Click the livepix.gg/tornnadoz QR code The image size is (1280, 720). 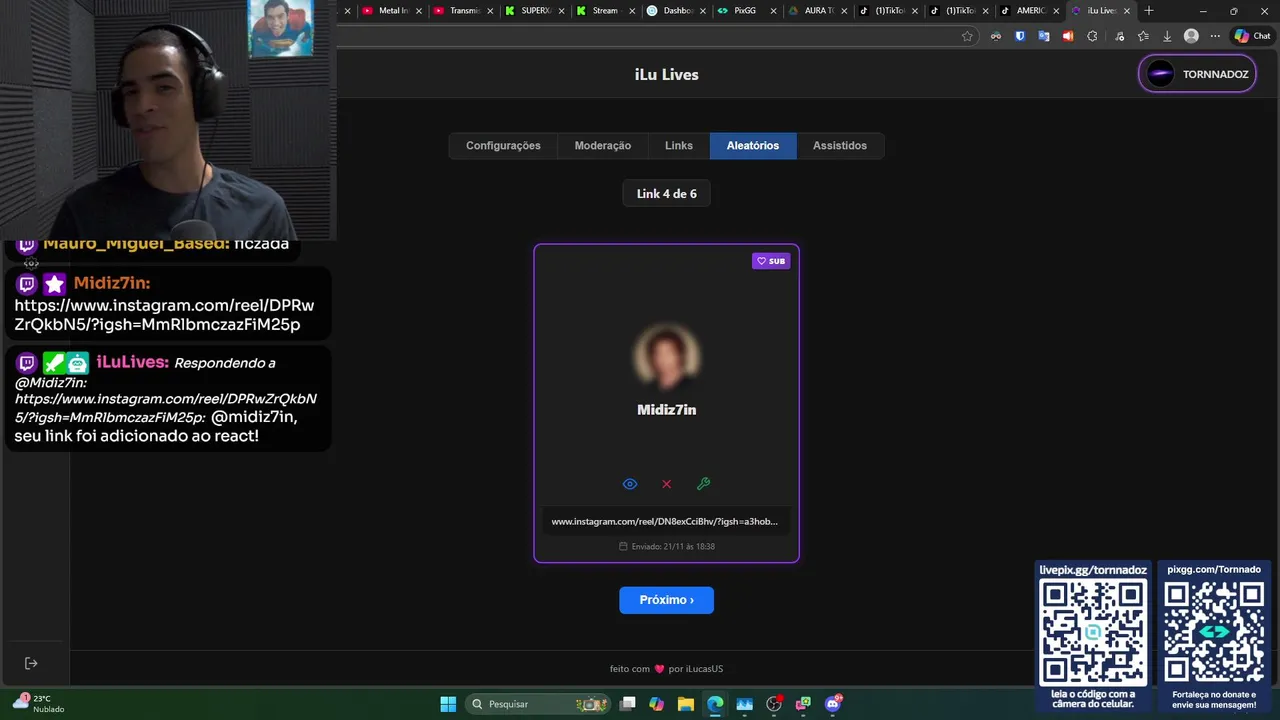tap(1093, 633)
